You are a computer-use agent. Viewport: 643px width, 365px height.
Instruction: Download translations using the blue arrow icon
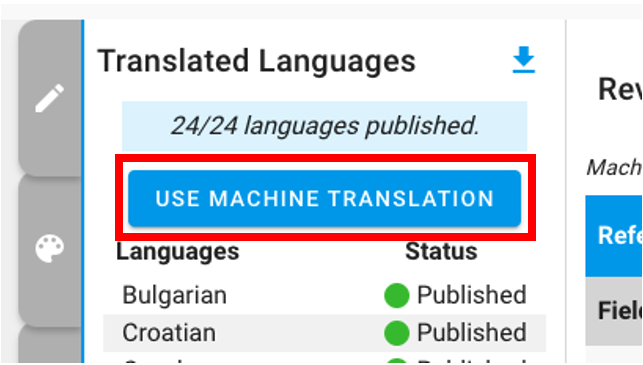(x=523, y=60)
